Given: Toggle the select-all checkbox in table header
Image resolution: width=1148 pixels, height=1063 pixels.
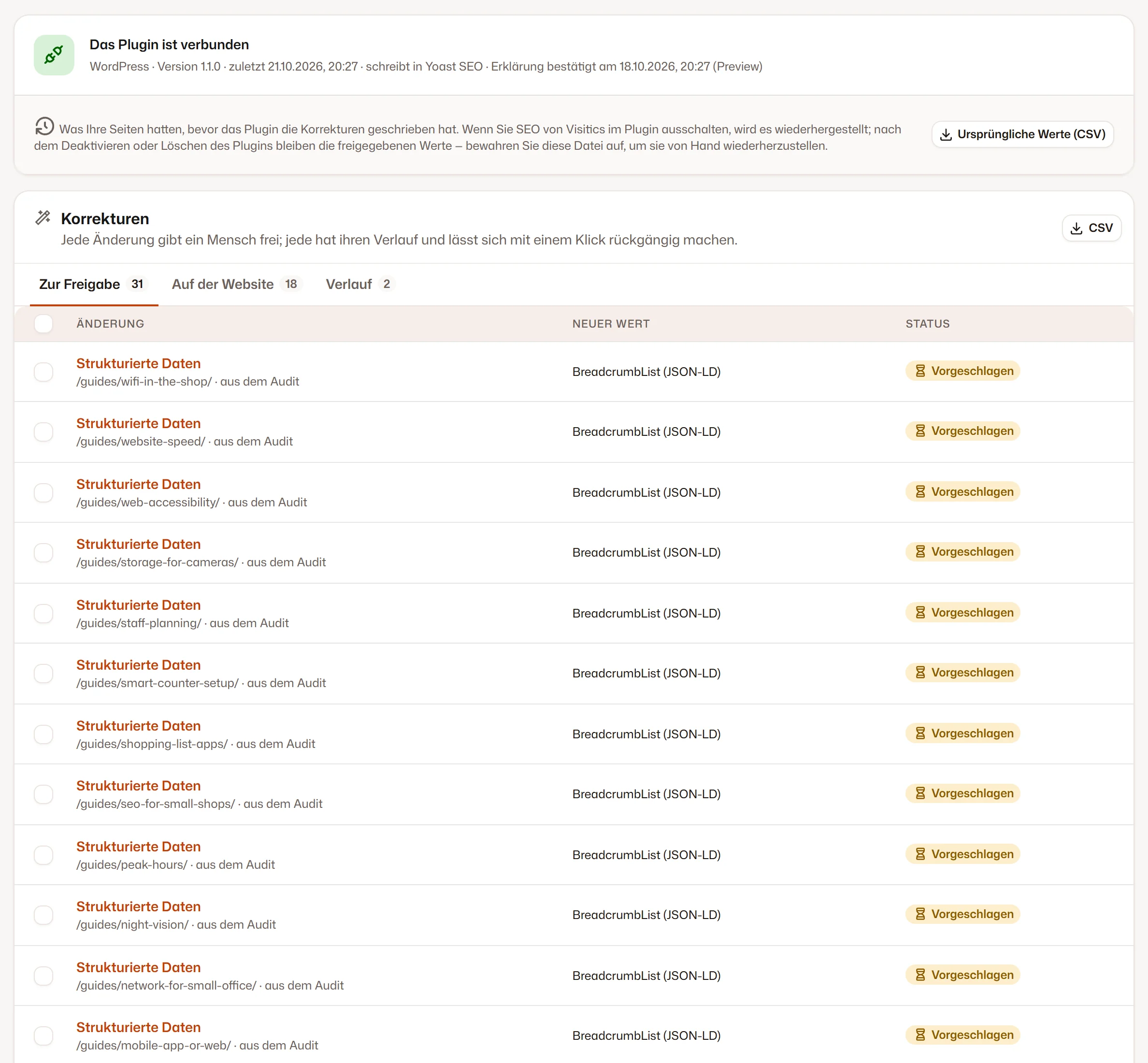Looking at the screenshot, I should click(43, 324).
